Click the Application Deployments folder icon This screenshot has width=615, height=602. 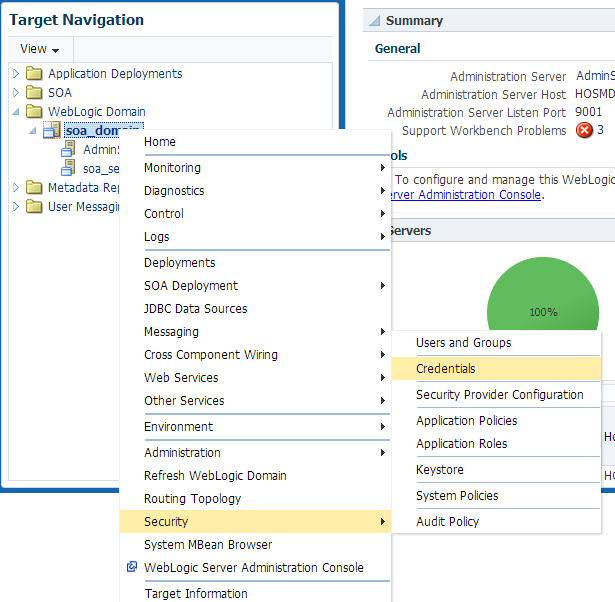tap(35, 74)
